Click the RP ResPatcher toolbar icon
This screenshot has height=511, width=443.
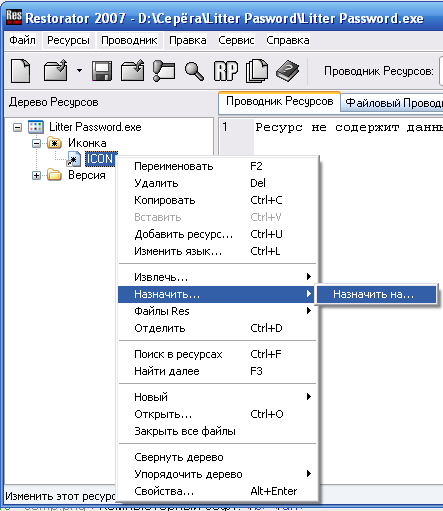226,71
